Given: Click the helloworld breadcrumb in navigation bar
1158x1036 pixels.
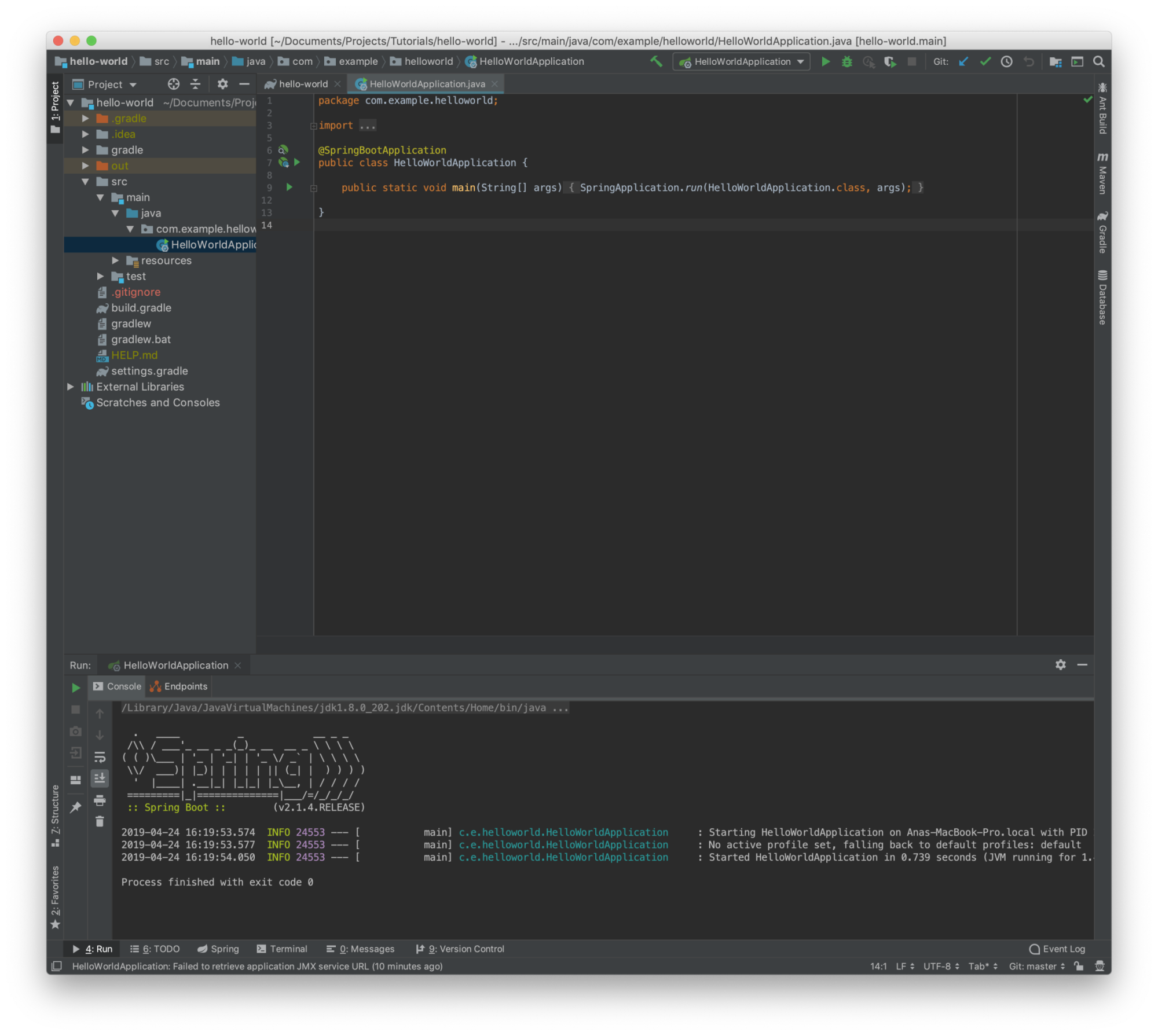Looking at the screenshot, I should [x=422, y=61].
